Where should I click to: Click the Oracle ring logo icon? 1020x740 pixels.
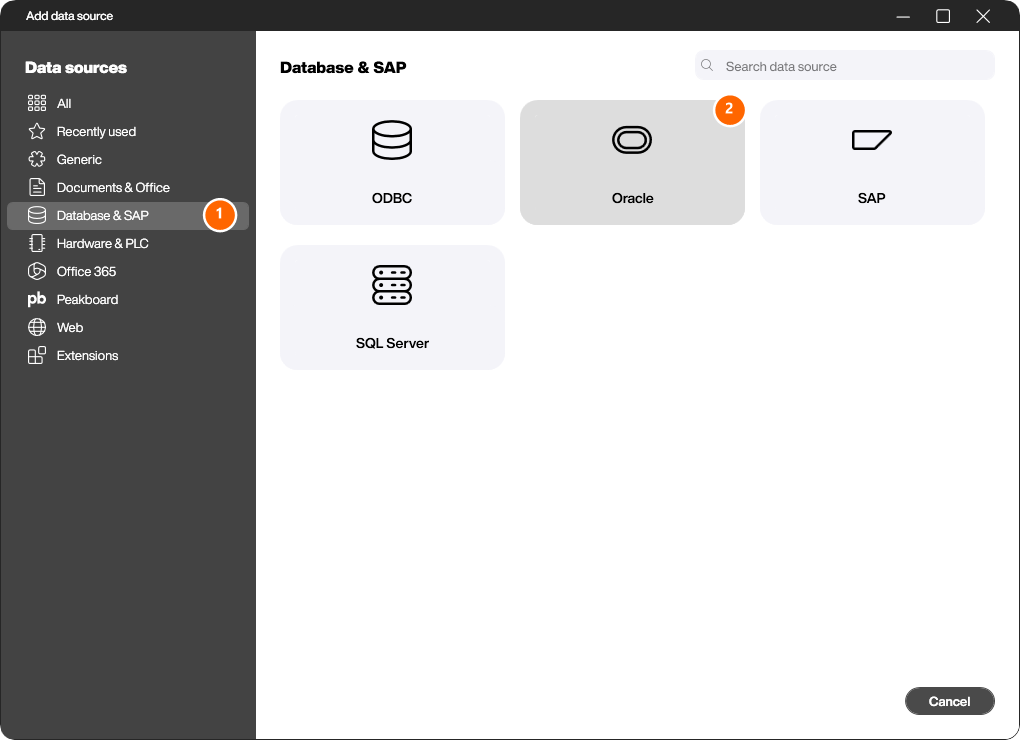(632, 140)
